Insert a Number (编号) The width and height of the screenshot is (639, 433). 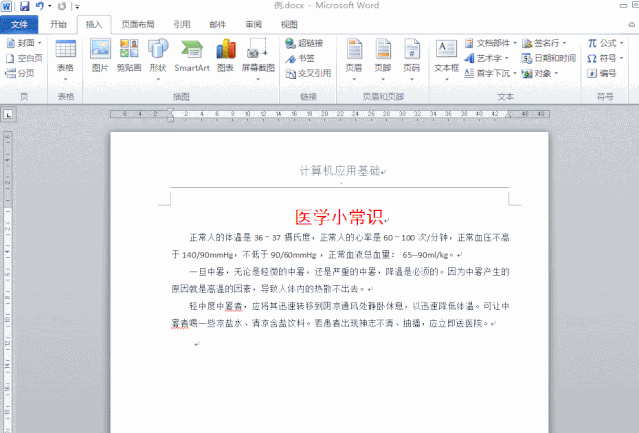(602, 73)
